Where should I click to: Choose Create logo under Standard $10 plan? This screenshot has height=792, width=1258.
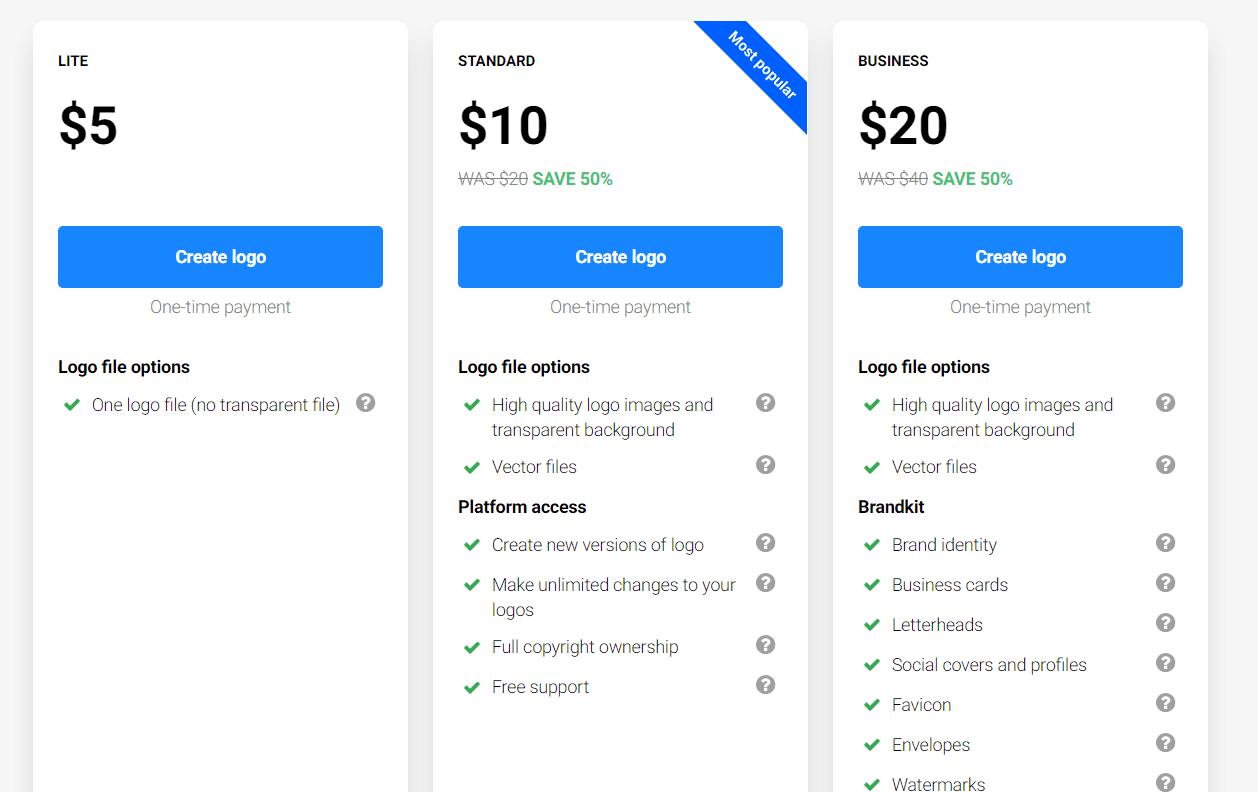pyautogui.click(x=620, y=257)
